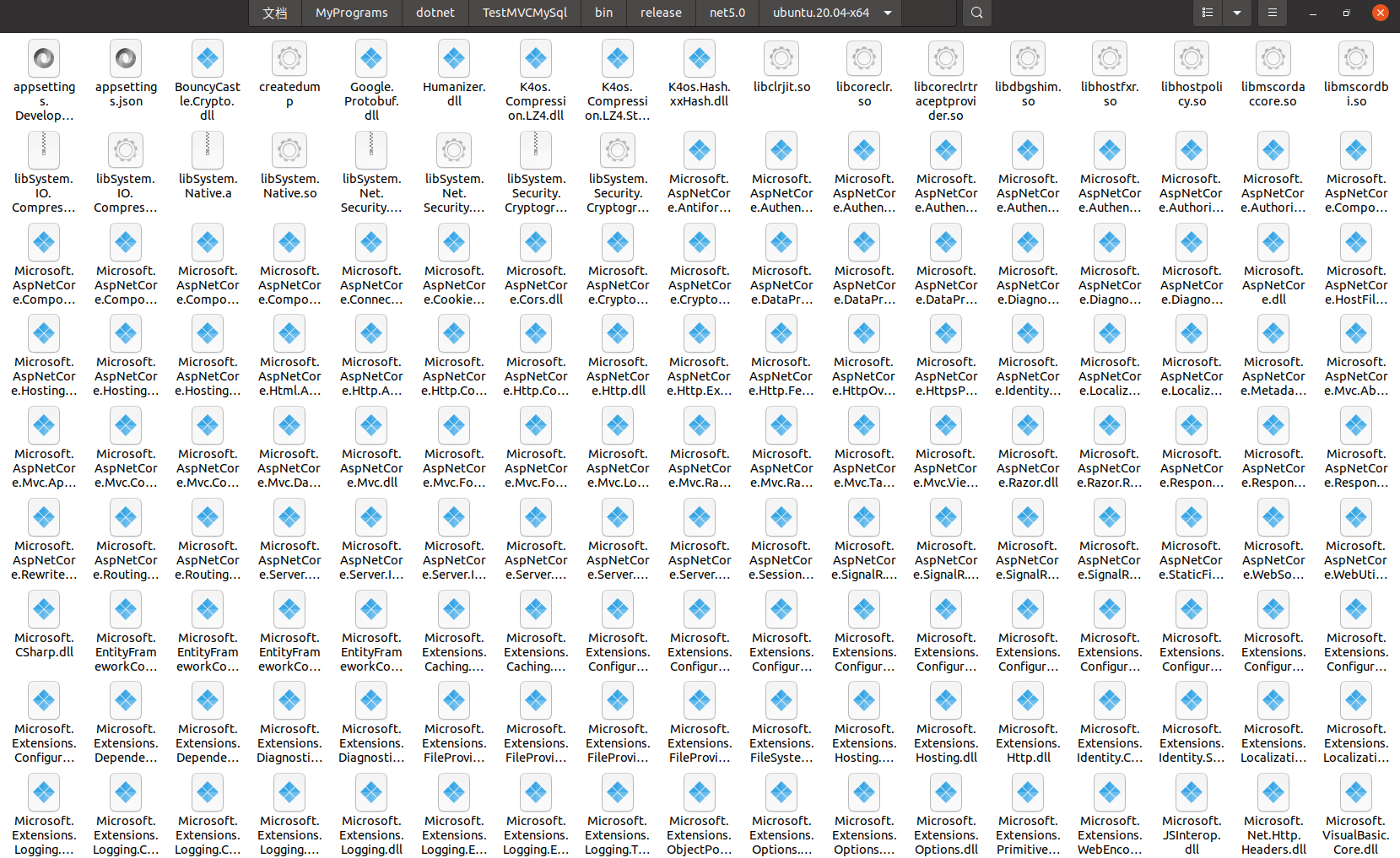Screen dimensions: 1400x858
Task: Click the Microsoft.AspNetCore.WebUti… file name
Action: [x=1356, y=560]
